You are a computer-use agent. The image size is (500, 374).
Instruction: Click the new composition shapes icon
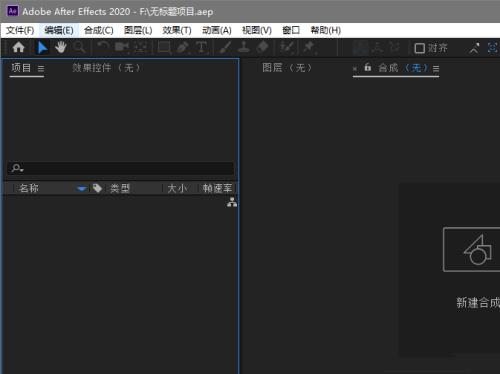click(x=478, y=250)
